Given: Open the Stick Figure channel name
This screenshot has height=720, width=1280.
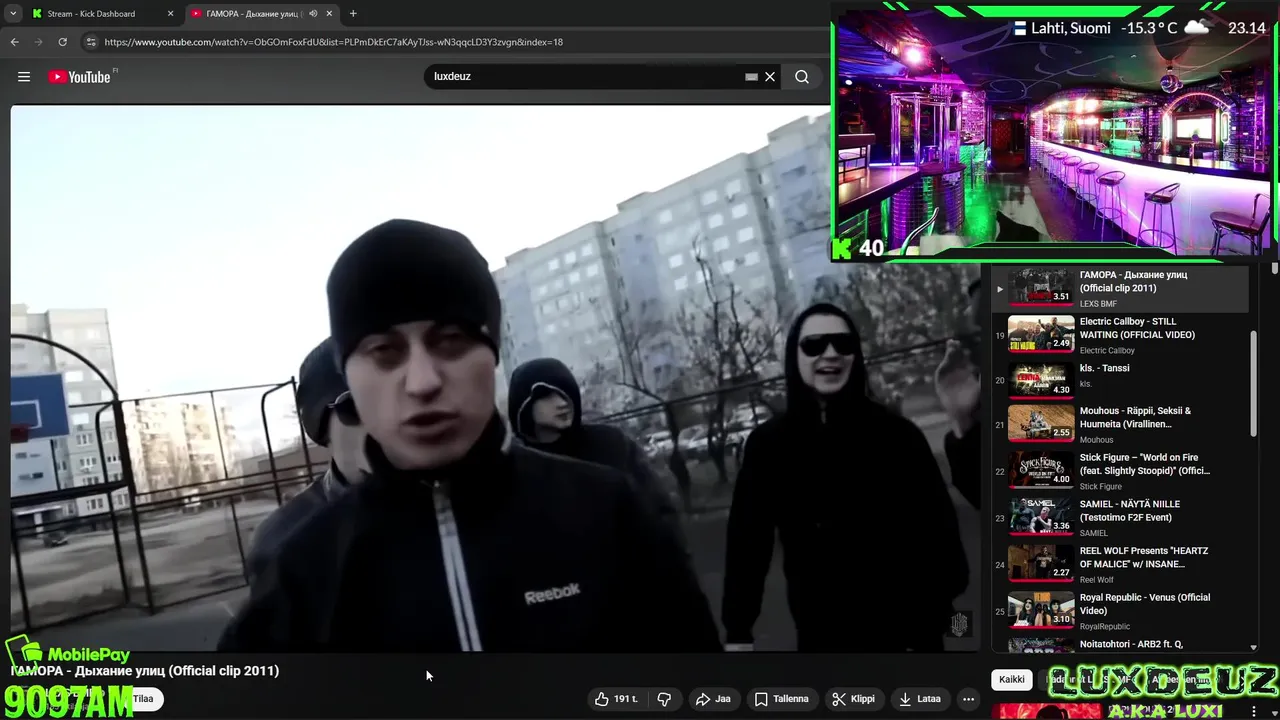Looking at the screenshot, I should click(1101, 487).
